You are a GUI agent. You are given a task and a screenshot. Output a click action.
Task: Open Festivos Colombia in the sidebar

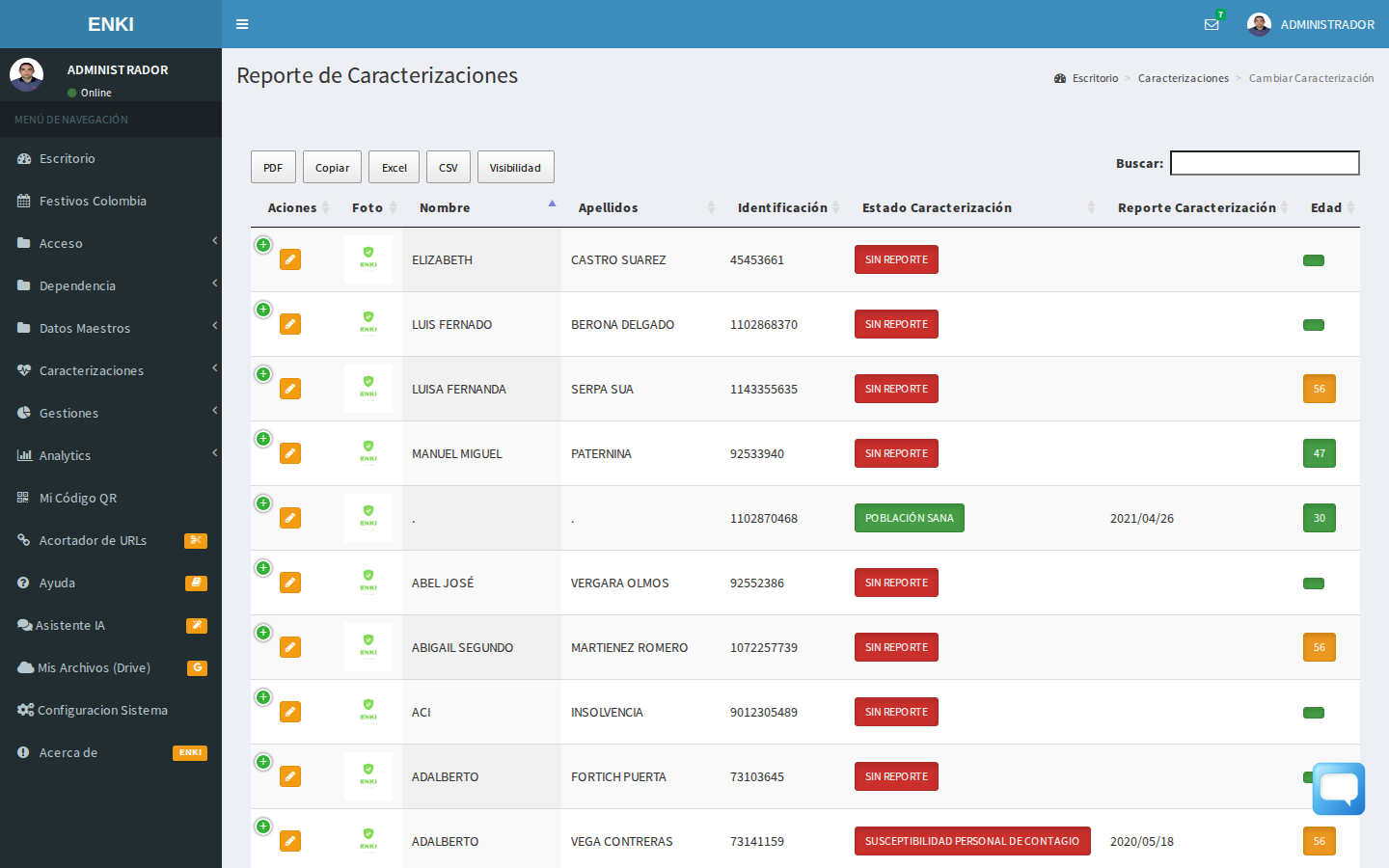pos(111,201)
